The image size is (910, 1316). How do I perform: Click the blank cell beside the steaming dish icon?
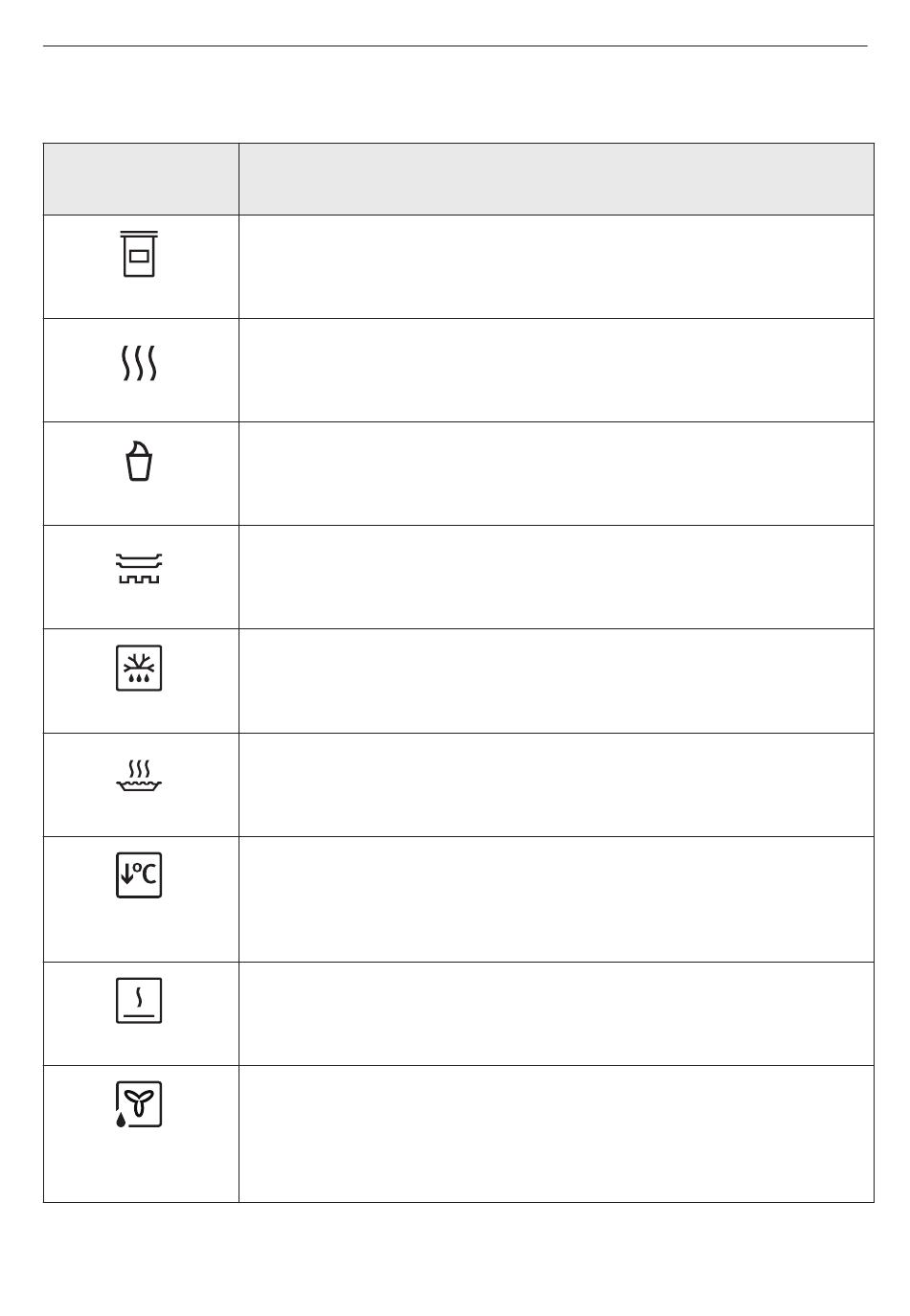coord(557,785)
